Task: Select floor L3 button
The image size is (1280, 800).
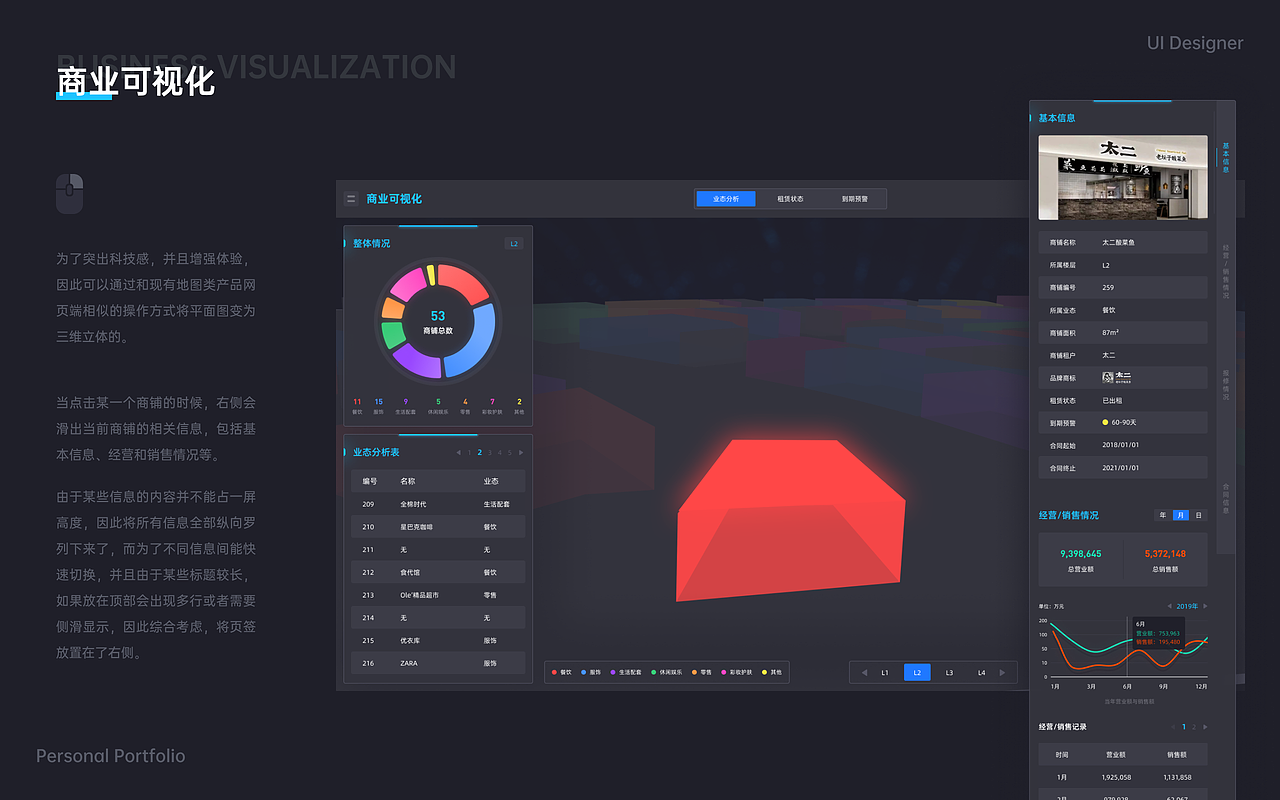Action: click(949, 673)
